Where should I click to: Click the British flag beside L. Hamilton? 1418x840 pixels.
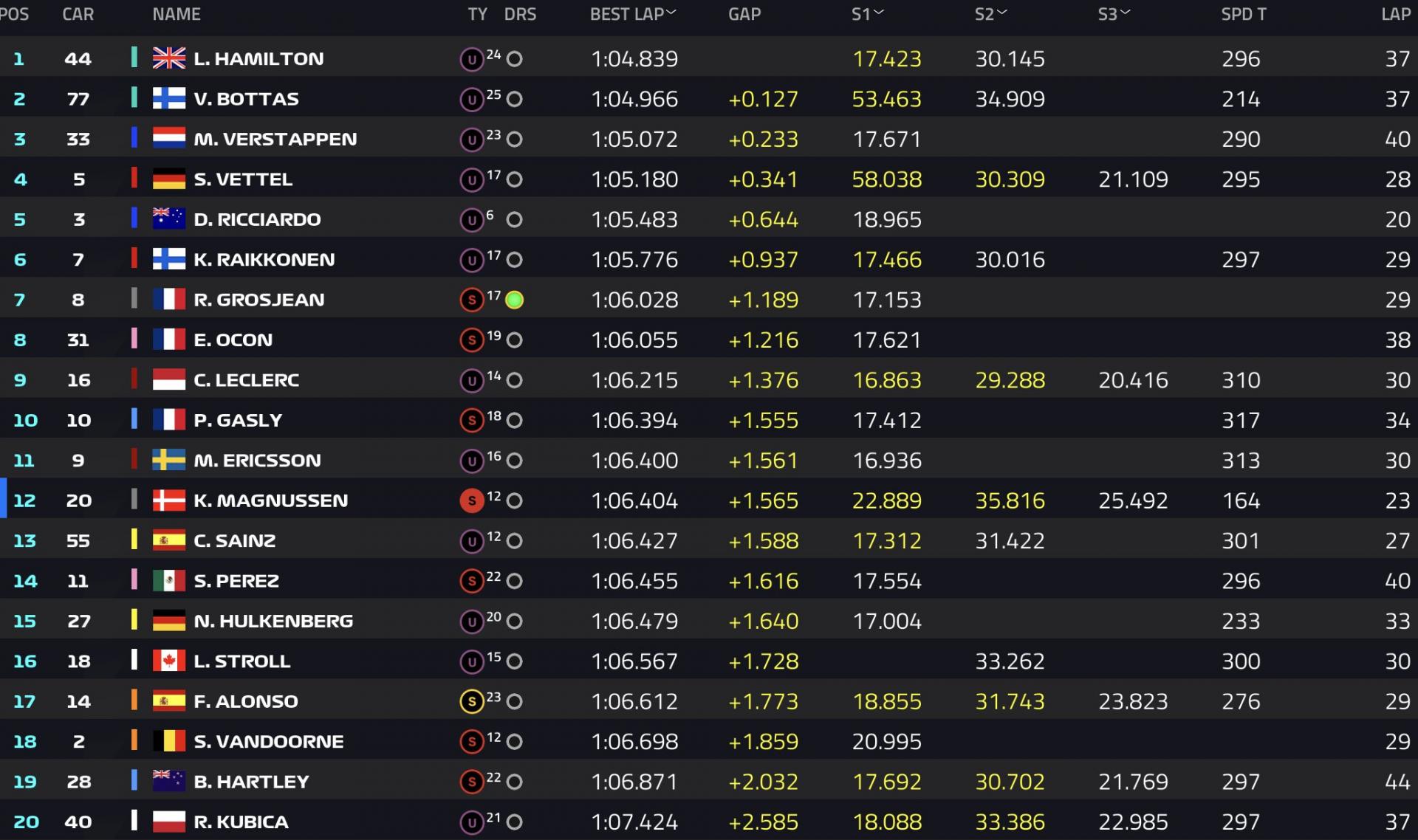pyautogui.click(x=168, y=58)
